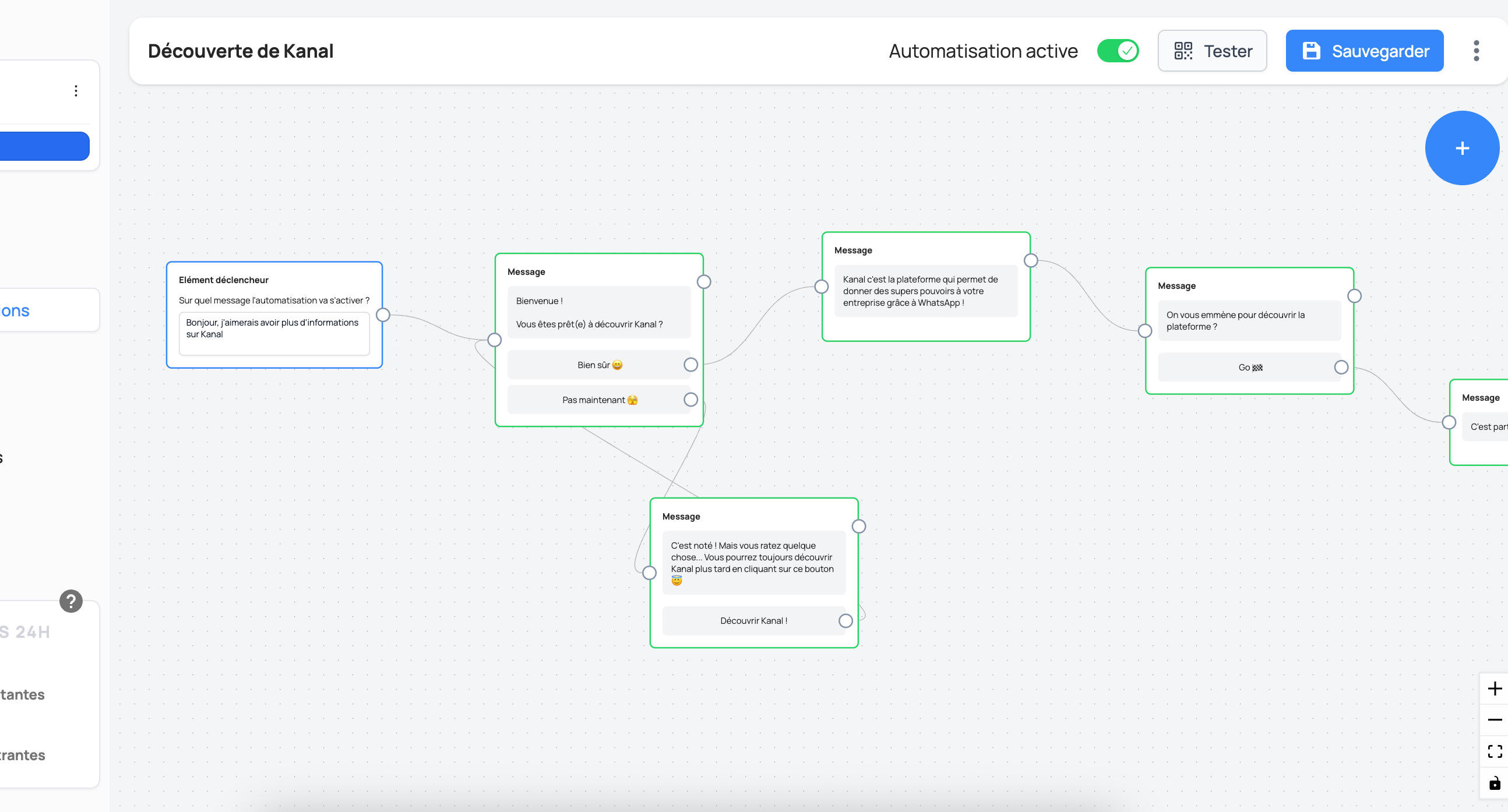Select the Découvrir Kanal ! reply button
Viewport: 1508px width, 812px height.
pyautogui.click(x=753, y=621)
